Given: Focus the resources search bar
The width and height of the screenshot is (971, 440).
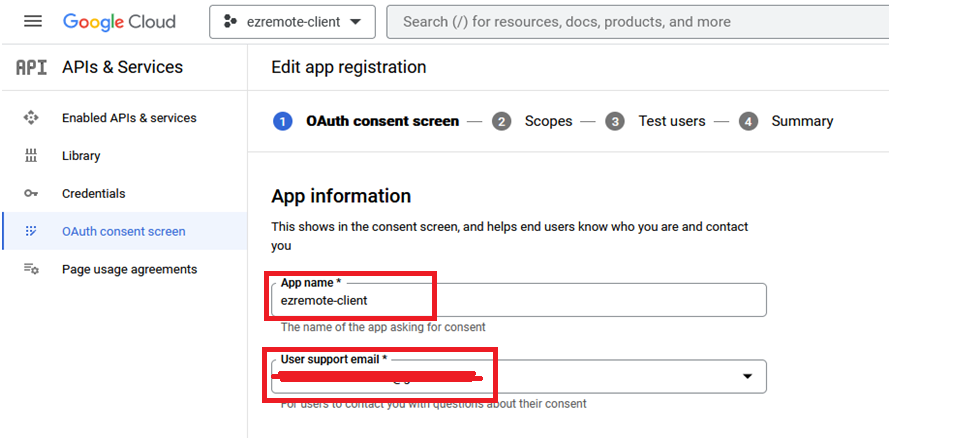Looking at the screenshot, I should click(x=638, y=22).
